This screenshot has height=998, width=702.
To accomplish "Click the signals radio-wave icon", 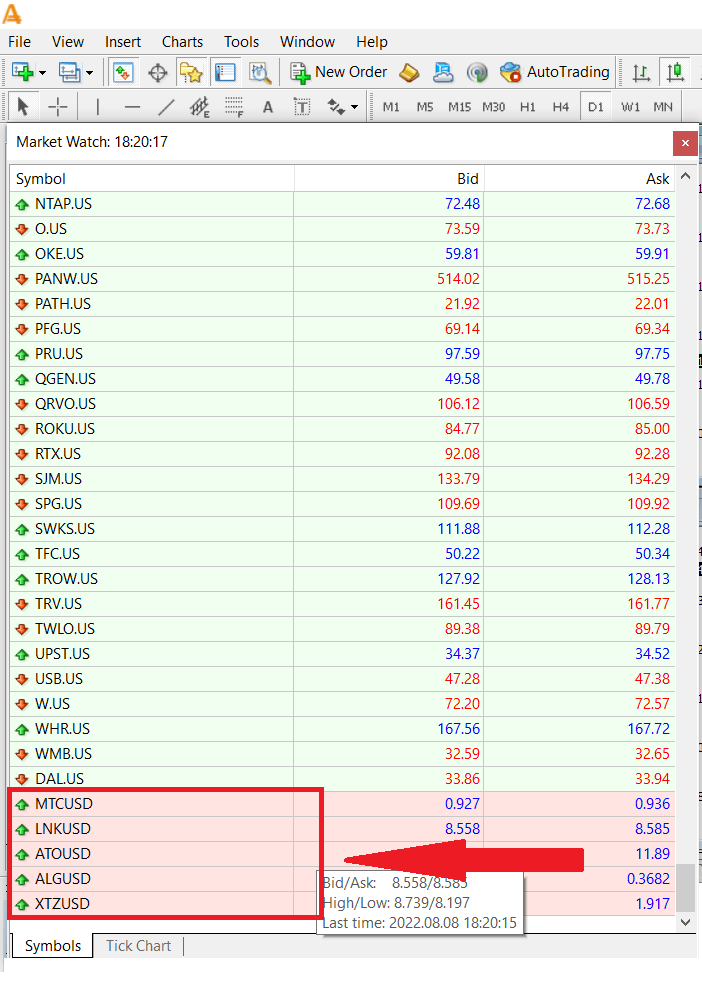I will click(x=477, y=73).
